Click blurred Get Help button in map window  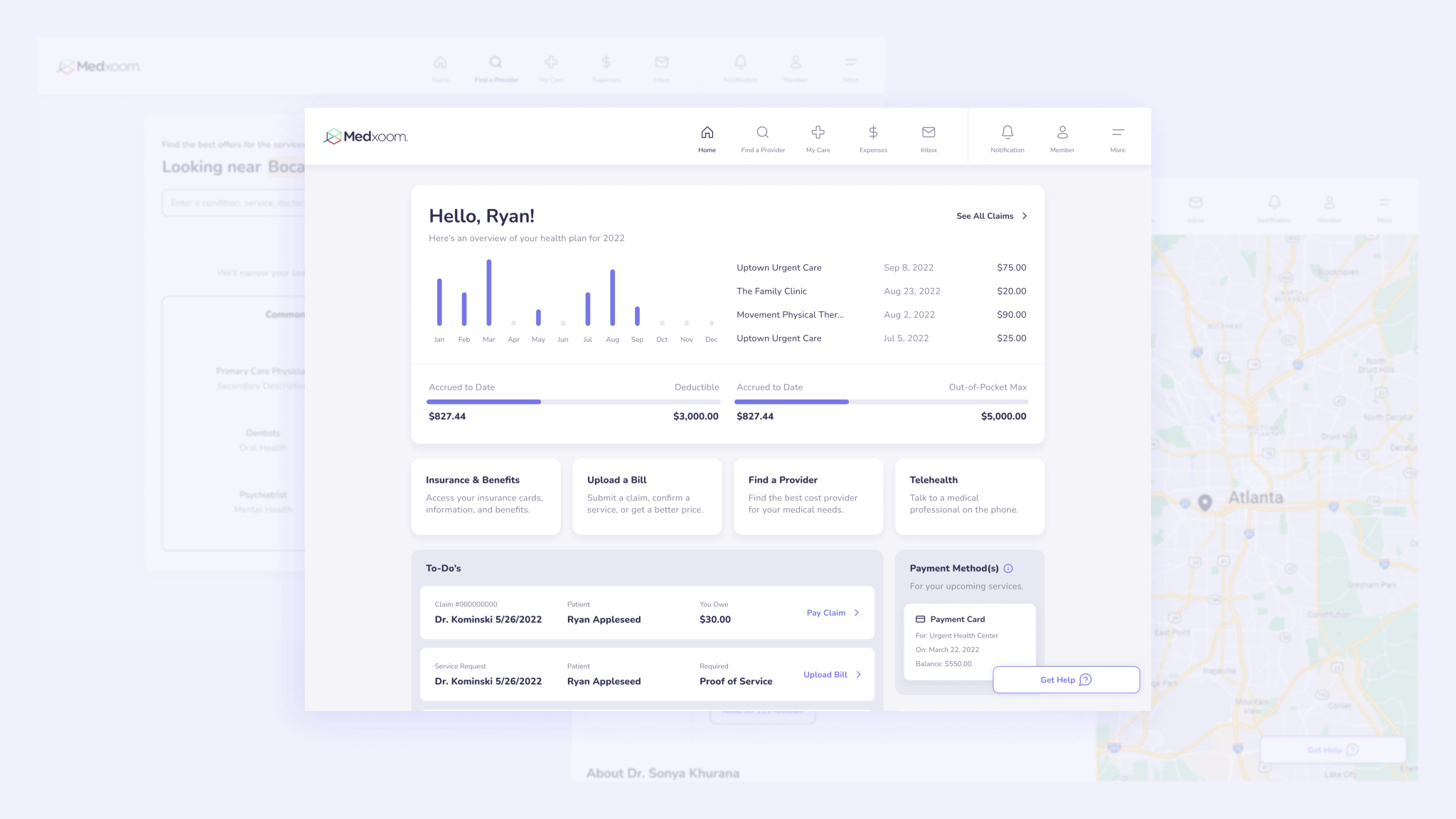[1333, 750]
